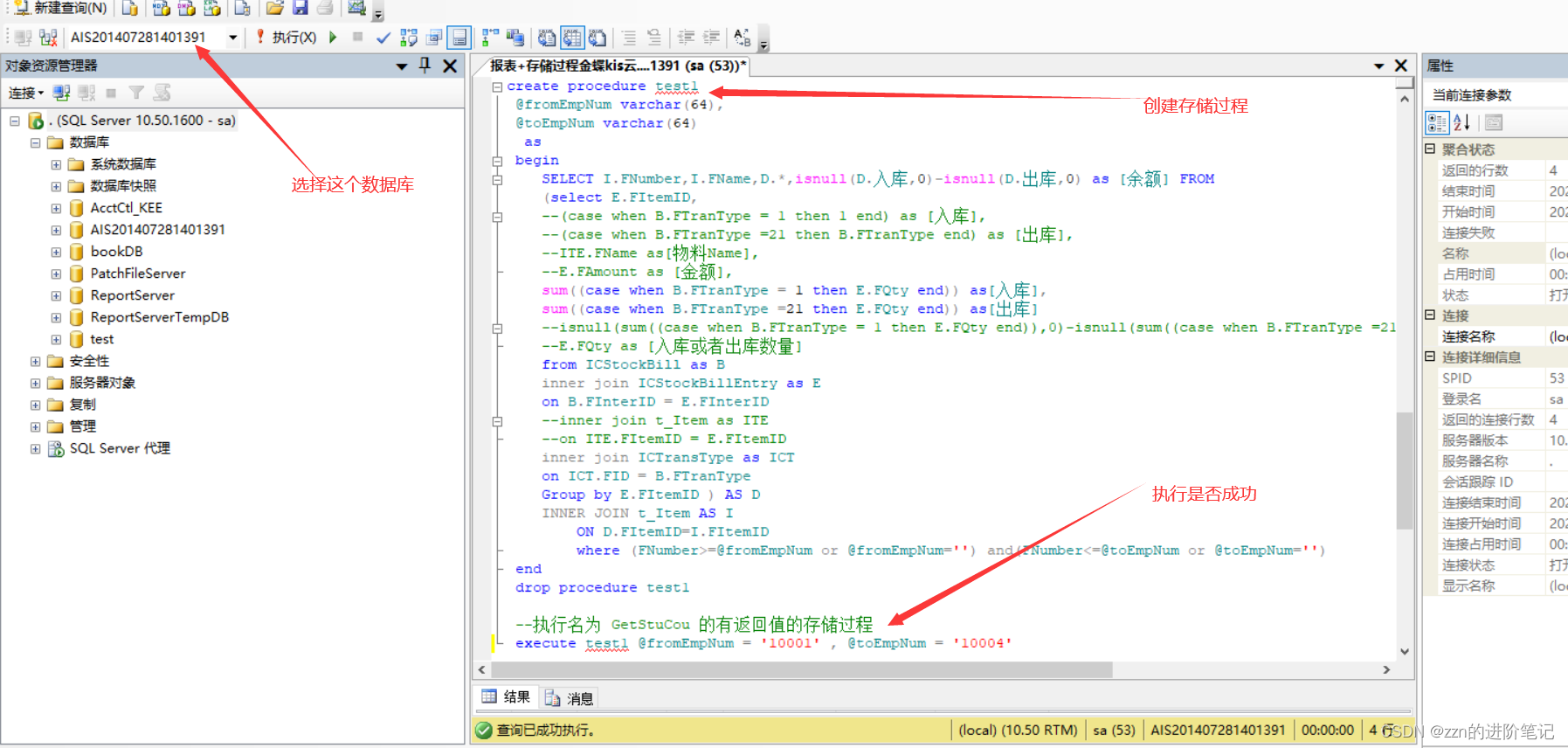Click the 执行(X) execute button

point(287,37)
